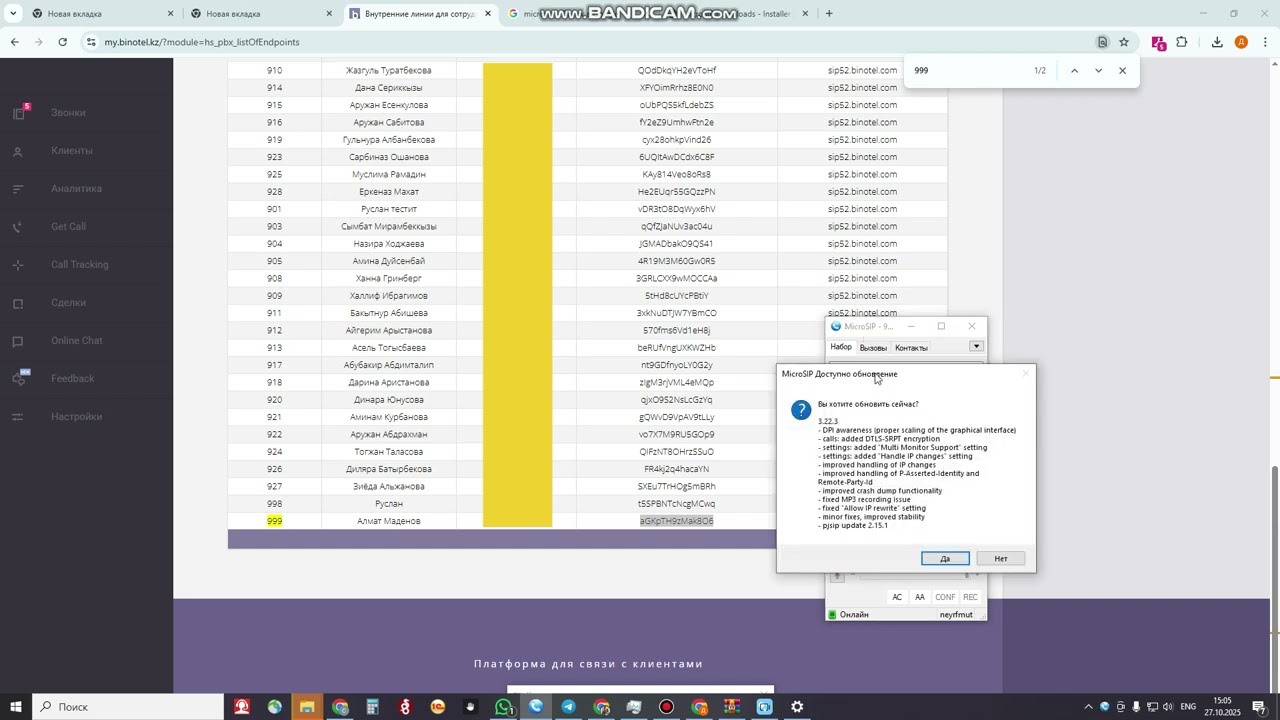This screenshot has width=1280, height=720.
Task: Open the tab search dropdown arrow
Action: [13, 14]
